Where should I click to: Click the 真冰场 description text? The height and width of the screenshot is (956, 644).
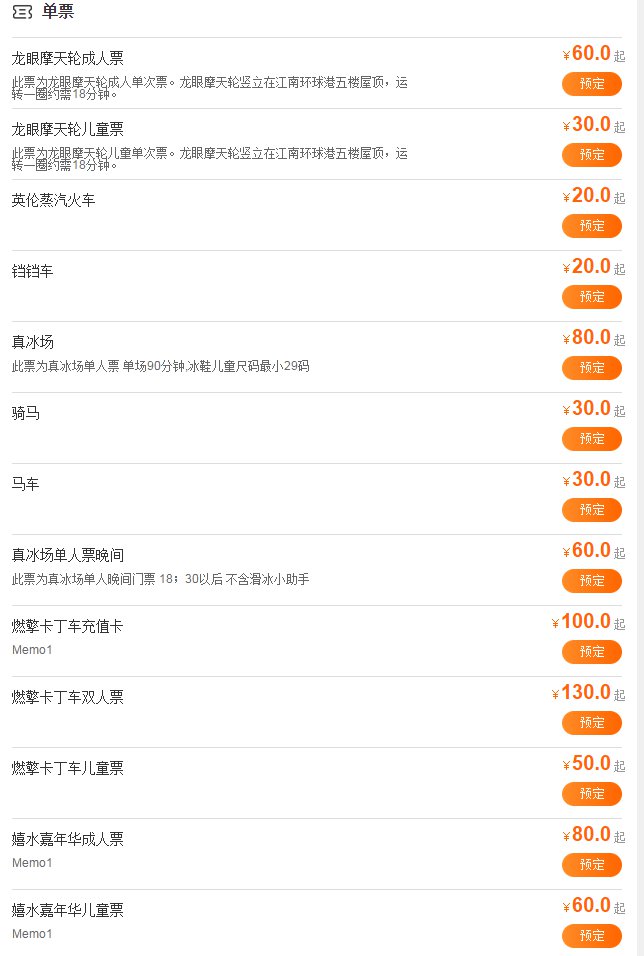click(x=160, y=367)
